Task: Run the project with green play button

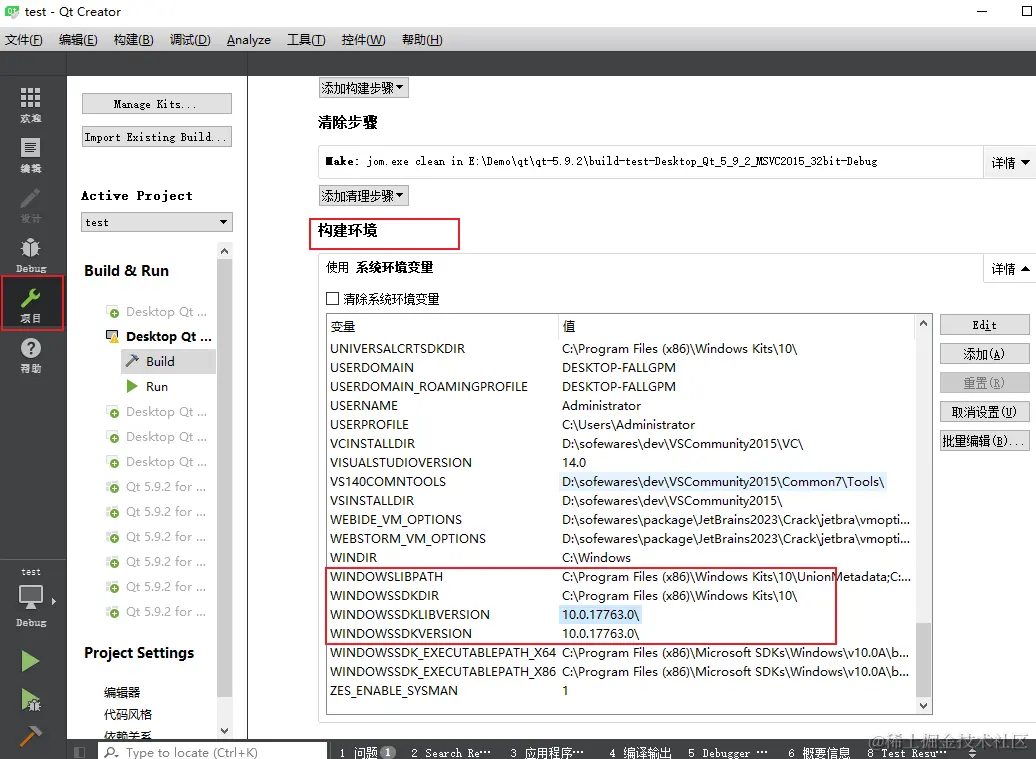Action: (30, 661)
